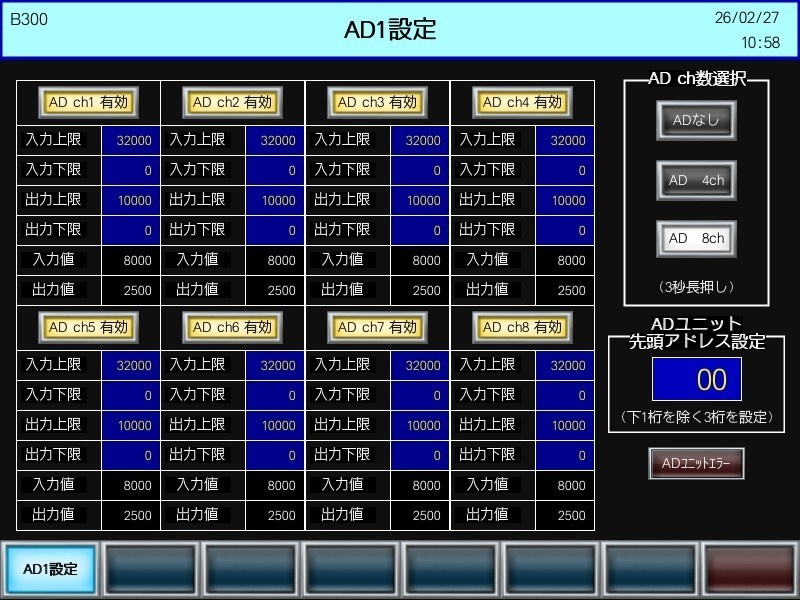Open the ADユニット先頭アドレス field showing 00
This screenshot has height=600, width=800.
[697, 379]
